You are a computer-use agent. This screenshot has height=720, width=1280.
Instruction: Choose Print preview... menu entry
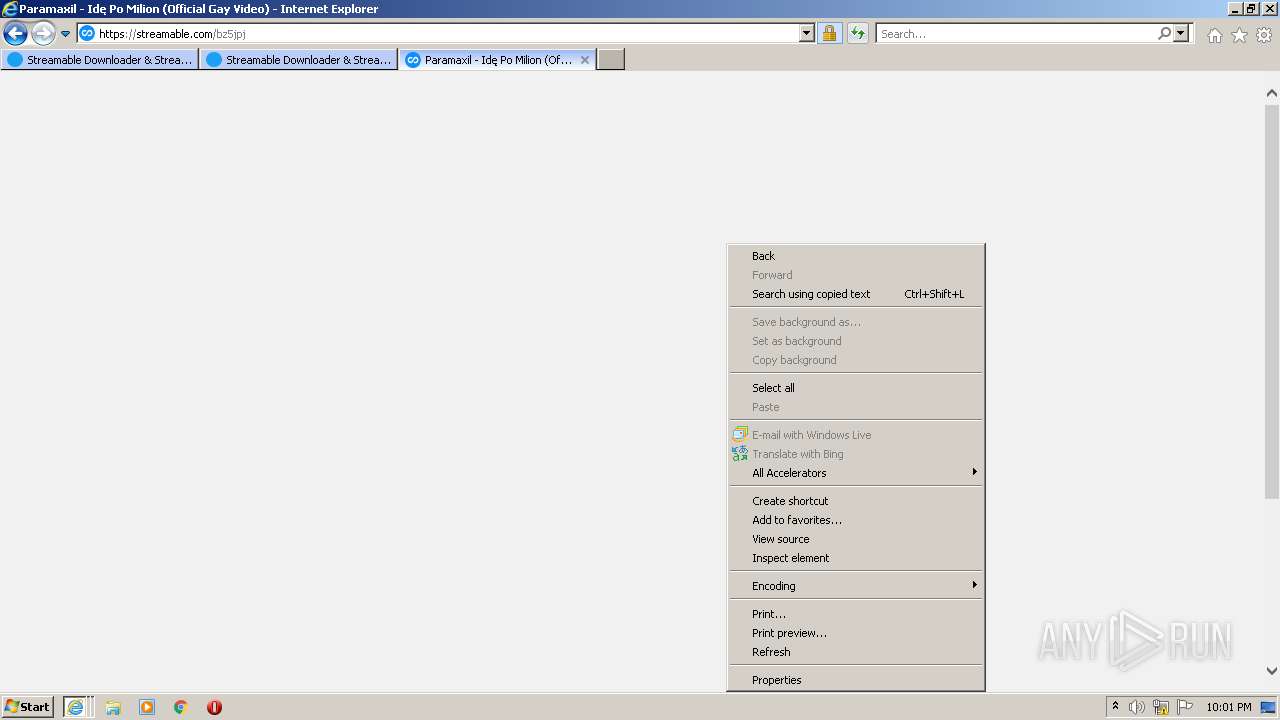pyautogui.click(x=856, y=633)
